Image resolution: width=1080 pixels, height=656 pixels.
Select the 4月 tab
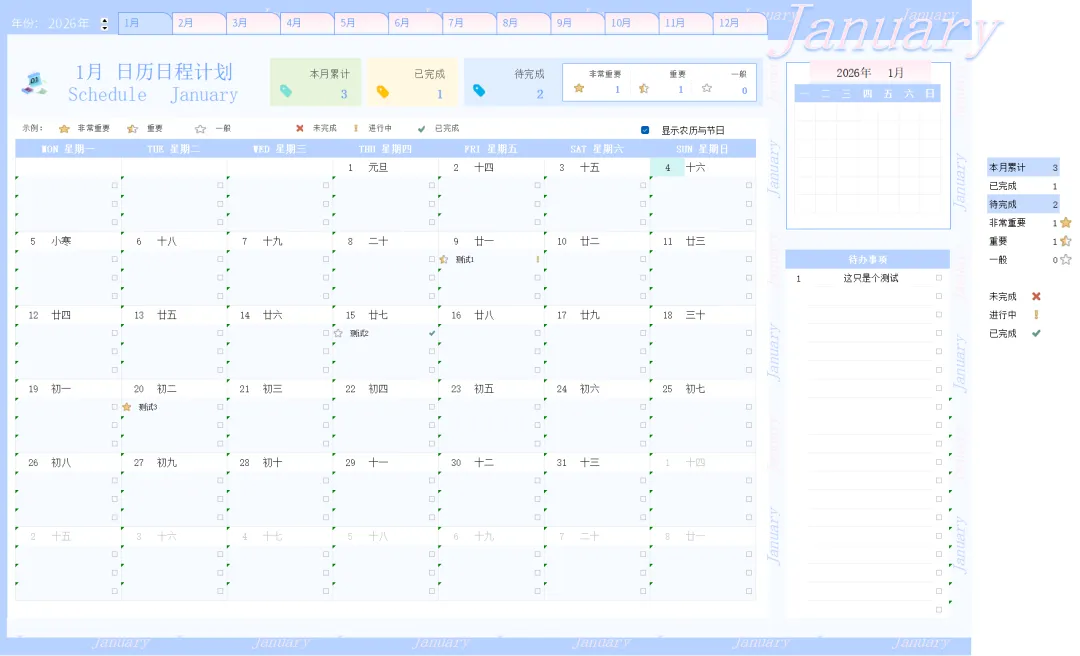point(307,23)
